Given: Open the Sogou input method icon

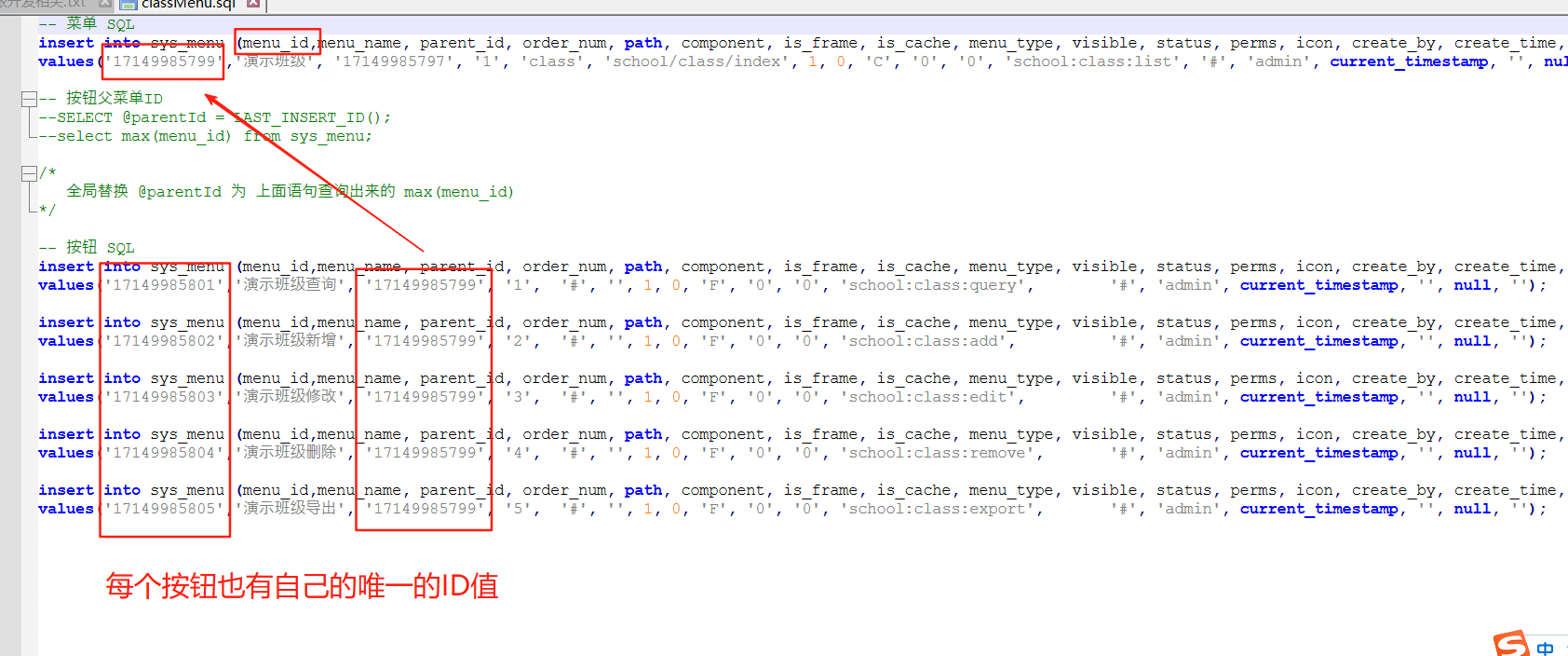Looking at the screenshot, I should [x=1511, y=644].
